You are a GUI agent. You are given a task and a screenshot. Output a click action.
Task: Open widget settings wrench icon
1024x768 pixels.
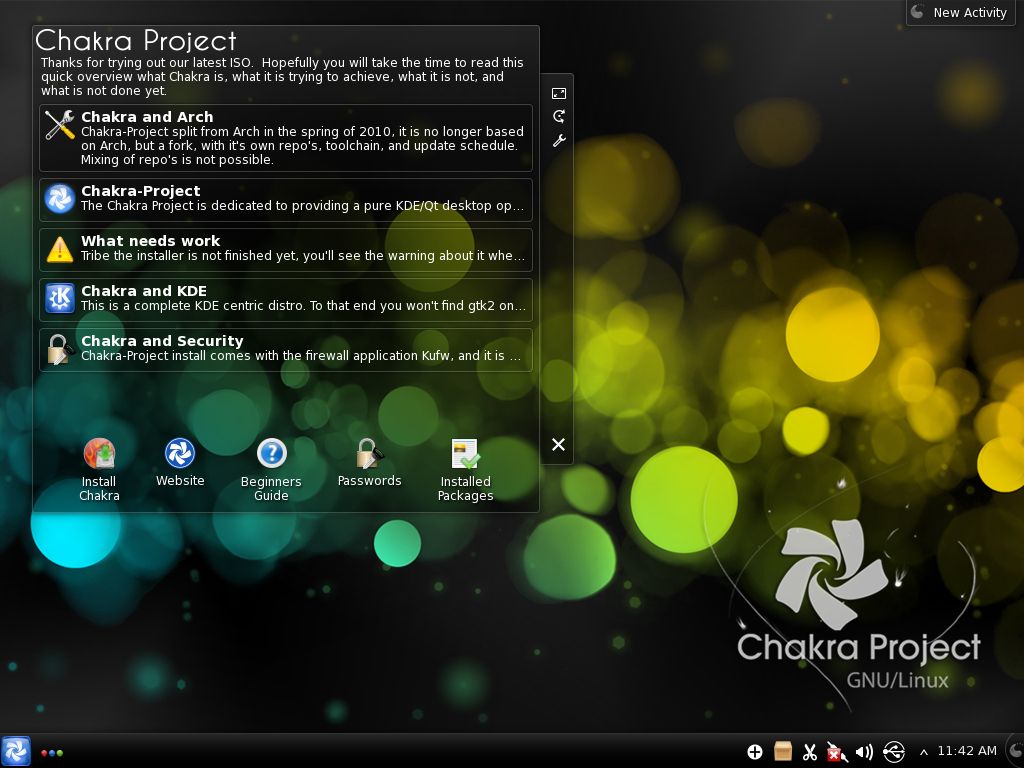pyautogui.click(x=558, y=140)
